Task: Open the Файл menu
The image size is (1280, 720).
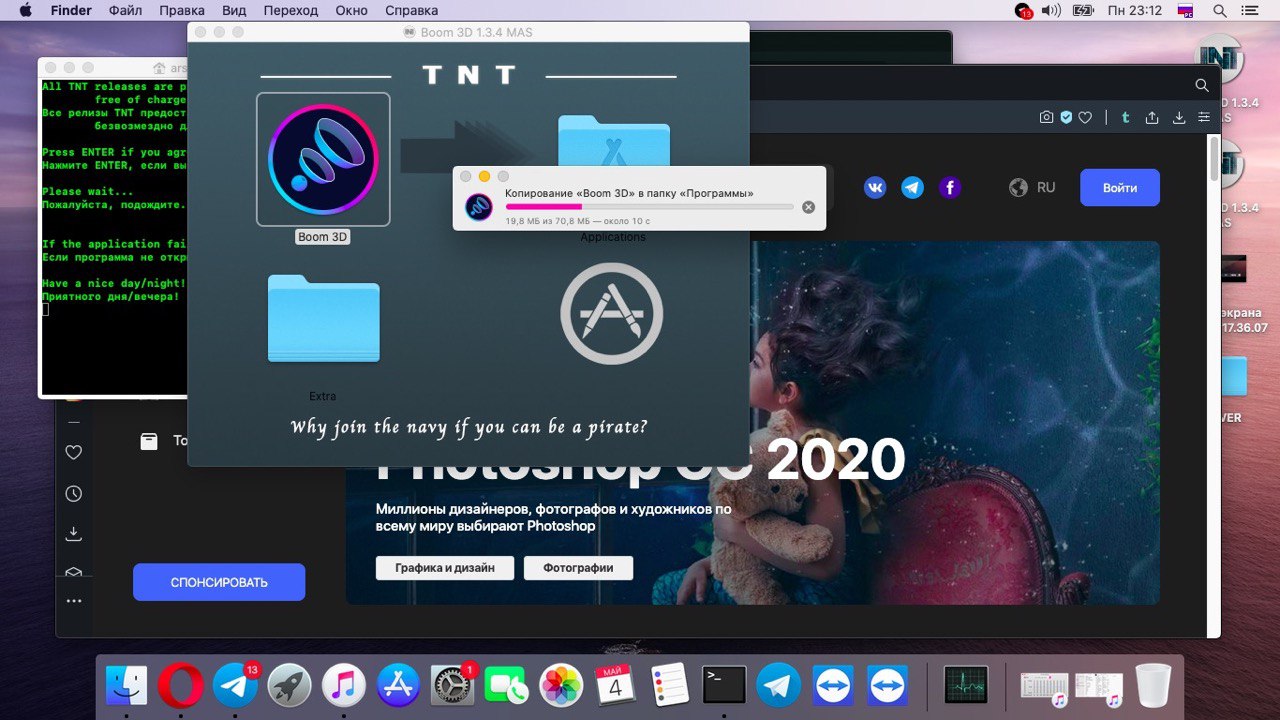Action: pyautogui.click(x=125, y=11)
